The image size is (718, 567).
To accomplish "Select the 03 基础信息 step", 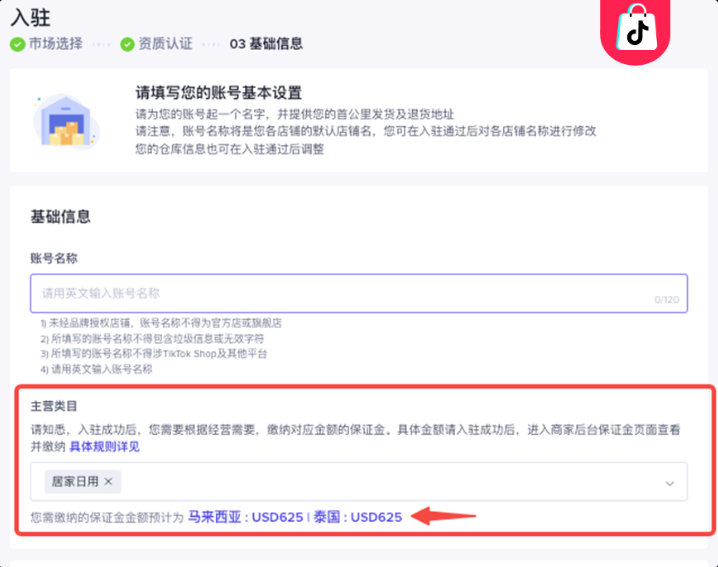I will [266, 44].
